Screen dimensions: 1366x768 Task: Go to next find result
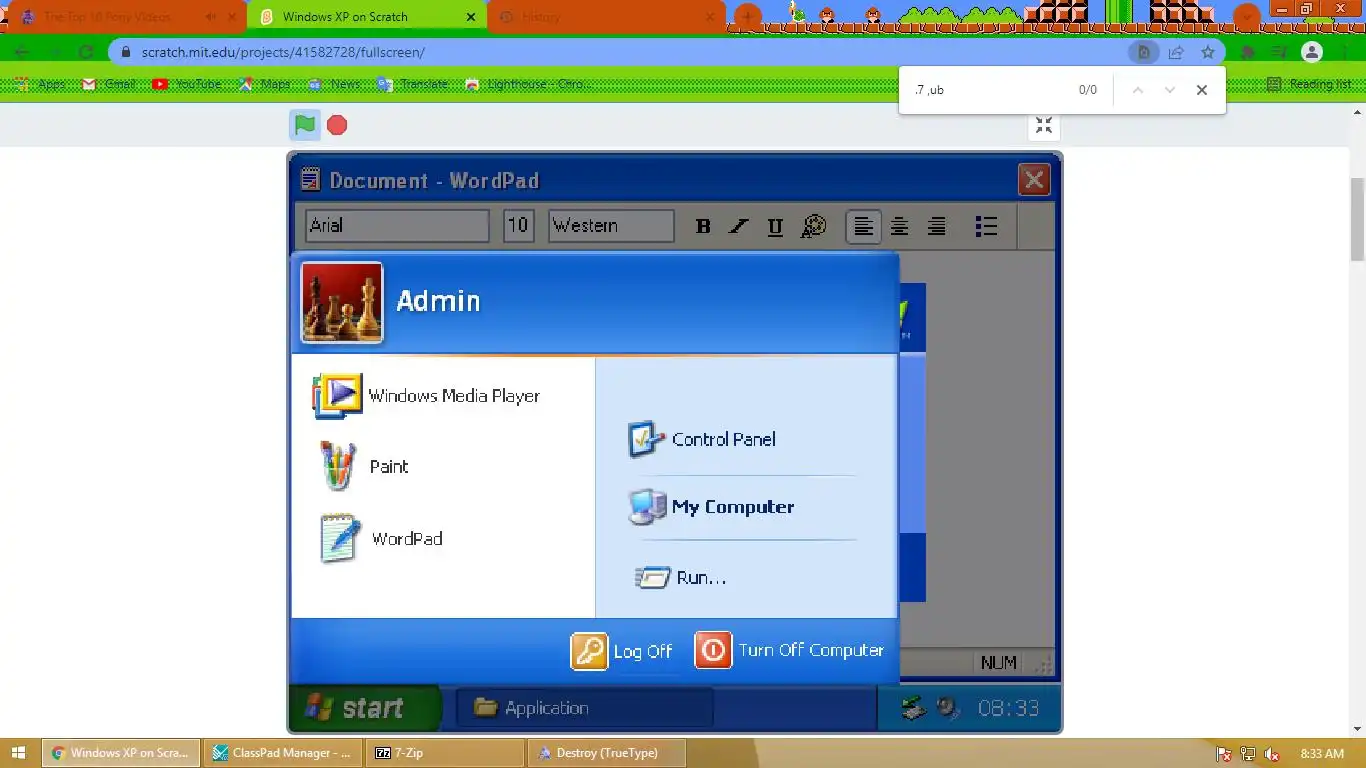pos(1169,90)
